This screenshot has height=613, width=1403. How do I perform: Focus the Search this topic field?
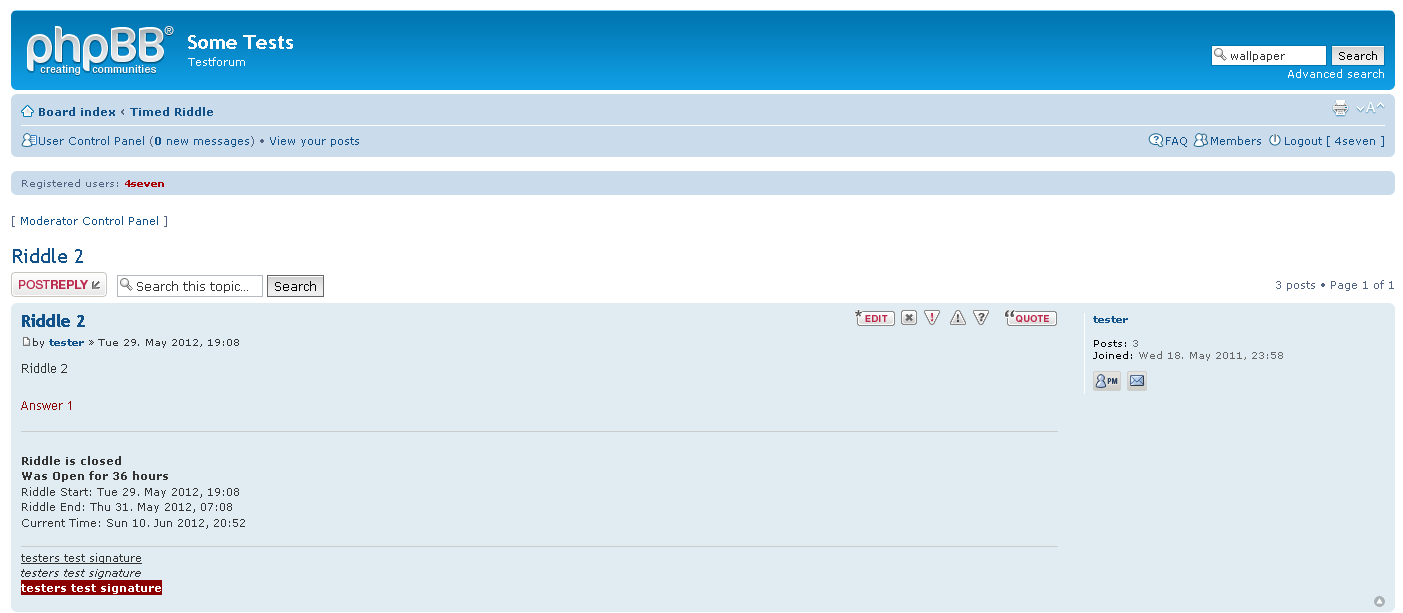(x=197, y=286)
